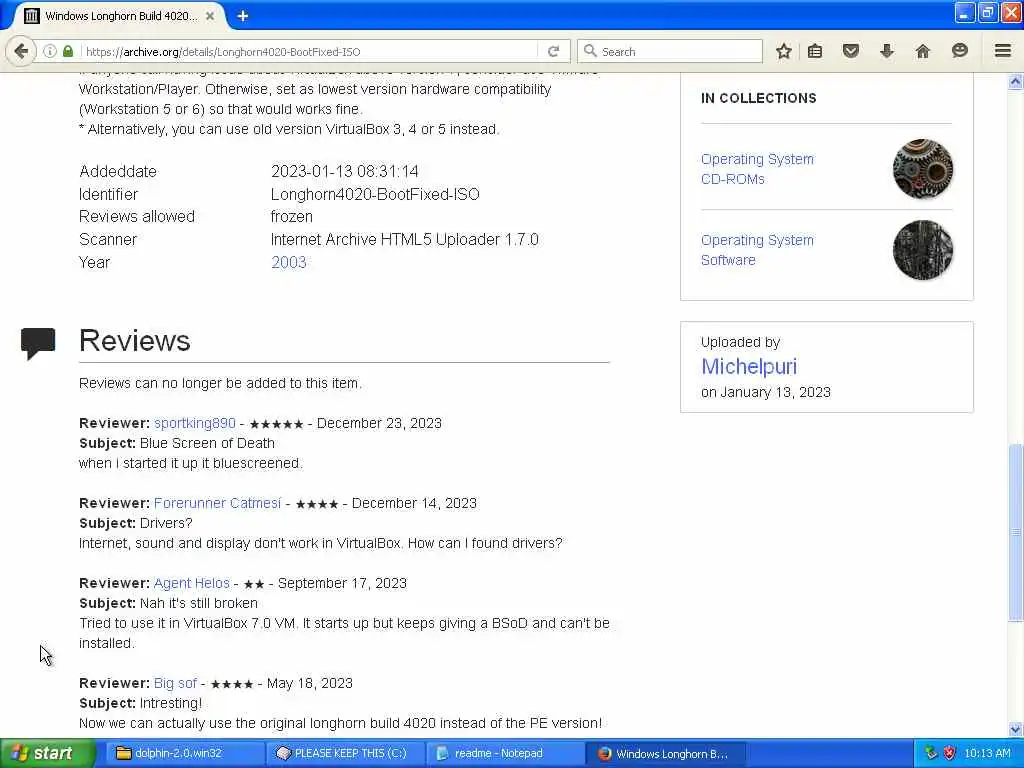
Task: Save page to Pocket icon
Action: pos(850,51)
